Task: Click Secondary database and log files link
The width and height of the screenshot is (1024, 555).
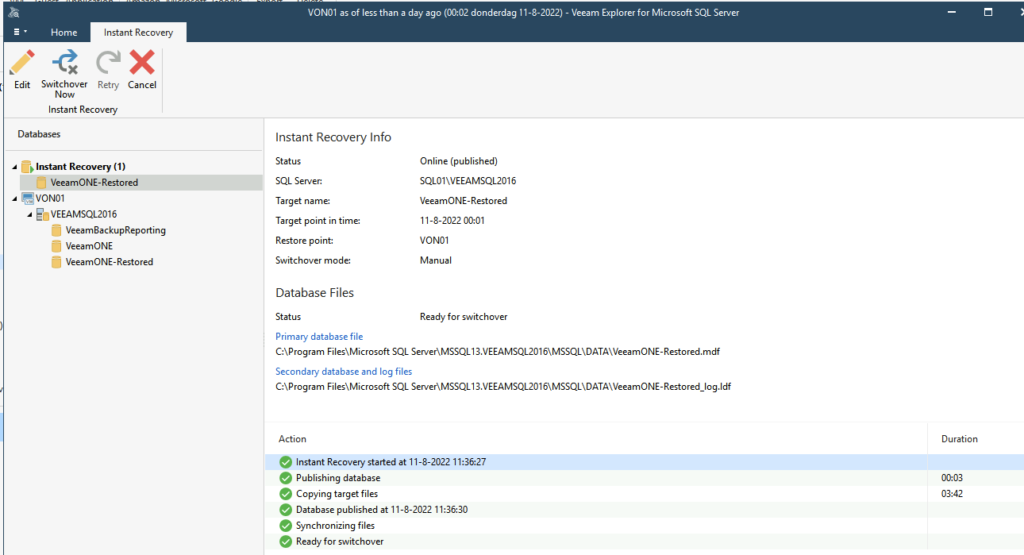Action: (x=343, y=371)
